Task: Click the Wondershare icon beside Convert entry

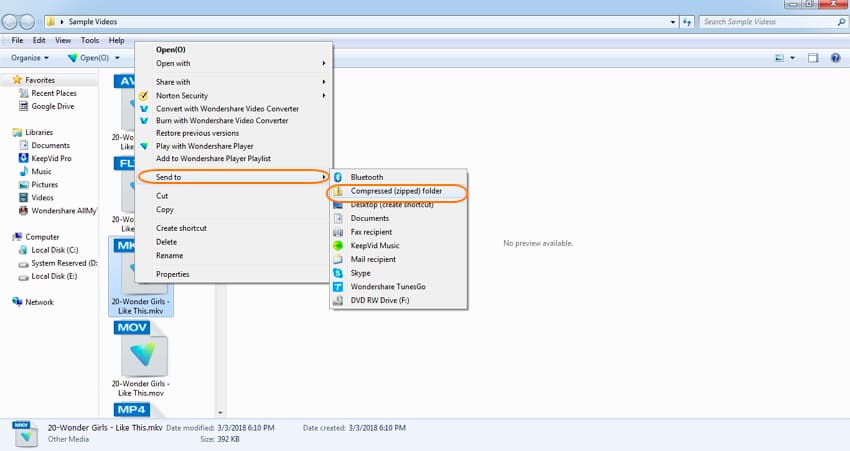Action: [x=144, y=109]
